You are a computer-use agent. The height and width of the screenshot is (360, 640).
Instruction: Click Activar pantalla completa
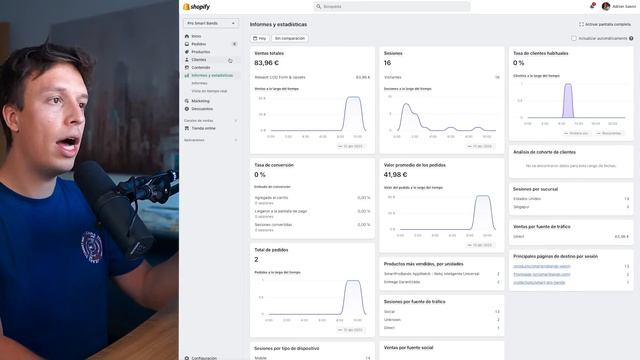click(x=605, y=24)
